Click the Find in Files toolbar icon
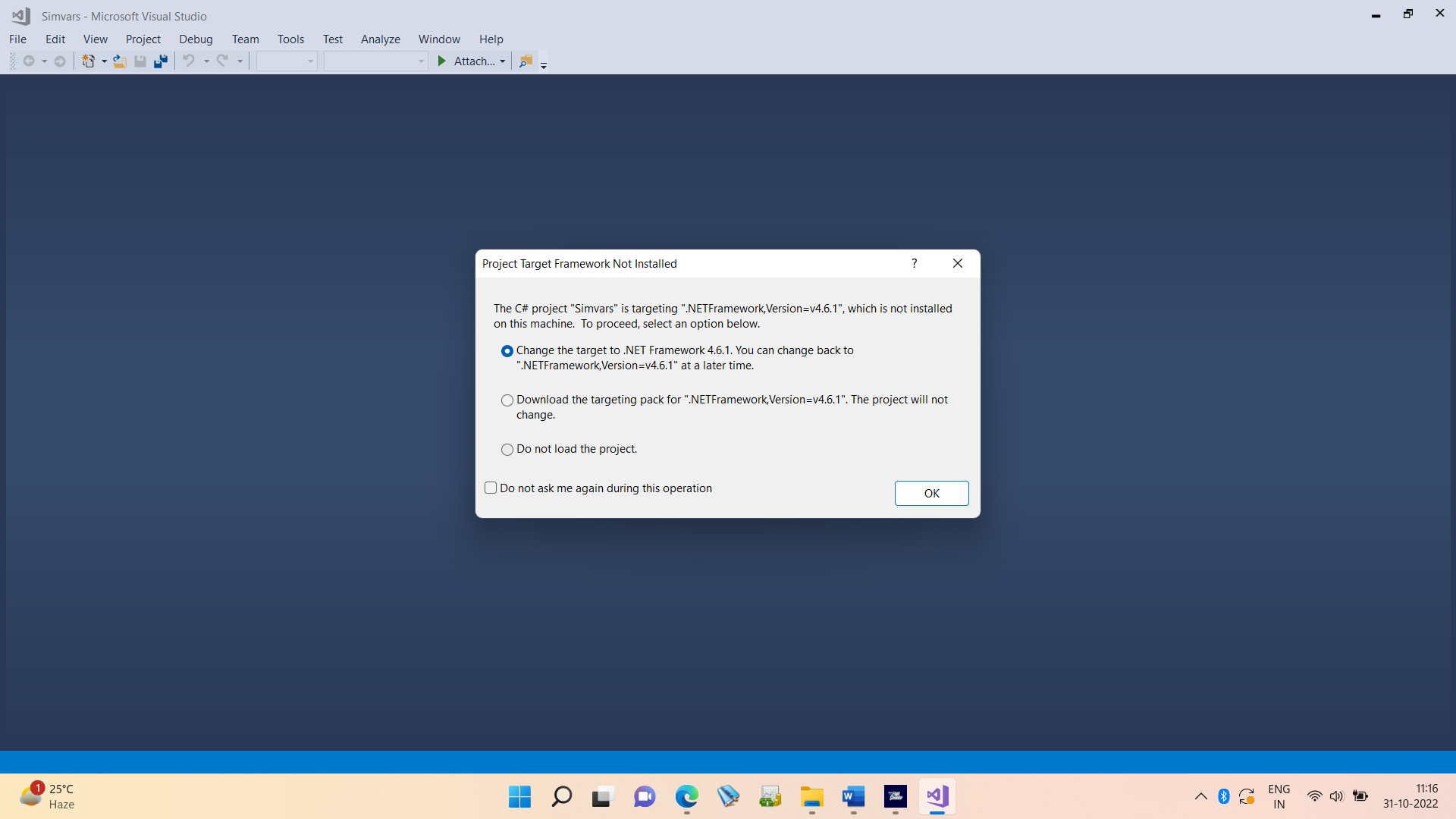 526,61
